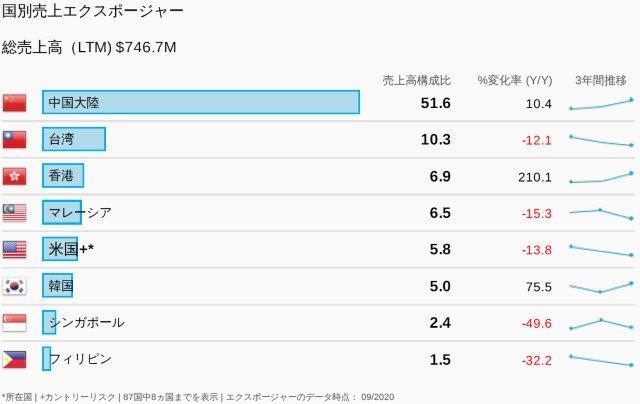Select the 中国大陸 revenue bar

point(200,103)
